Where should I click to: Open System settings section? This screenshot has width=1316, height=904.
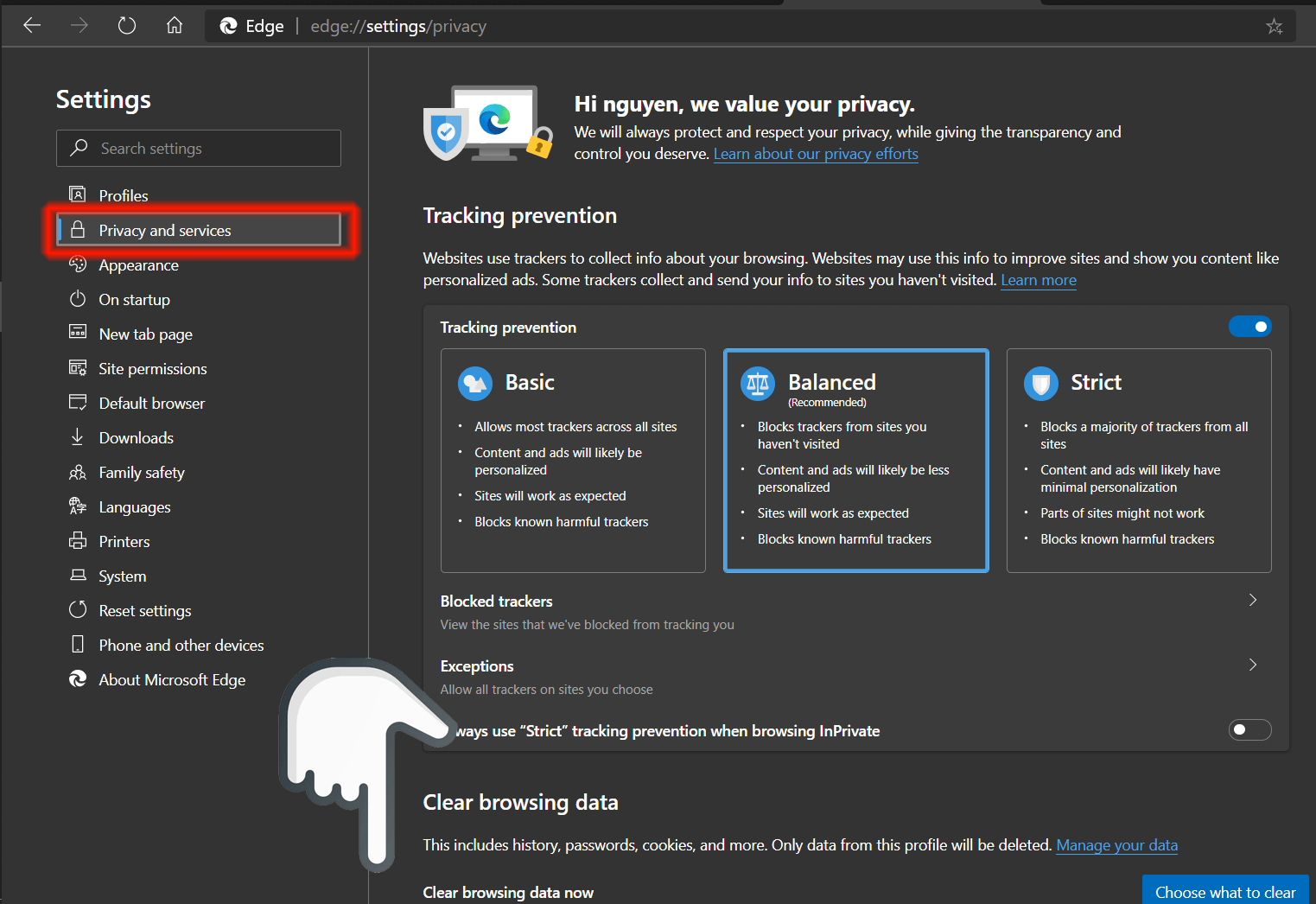click(199, 576)
